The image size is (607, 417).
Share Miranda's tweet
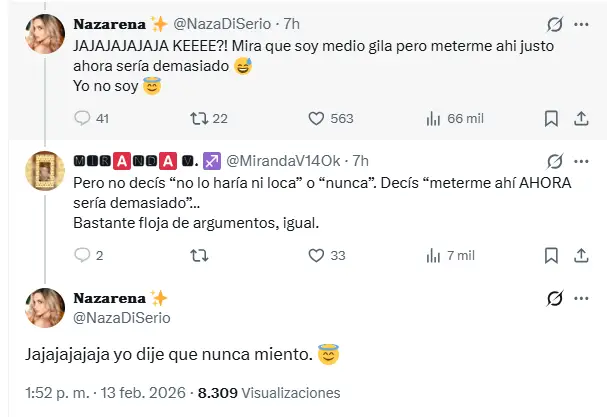pyautogui.click(x=582, y=256)
